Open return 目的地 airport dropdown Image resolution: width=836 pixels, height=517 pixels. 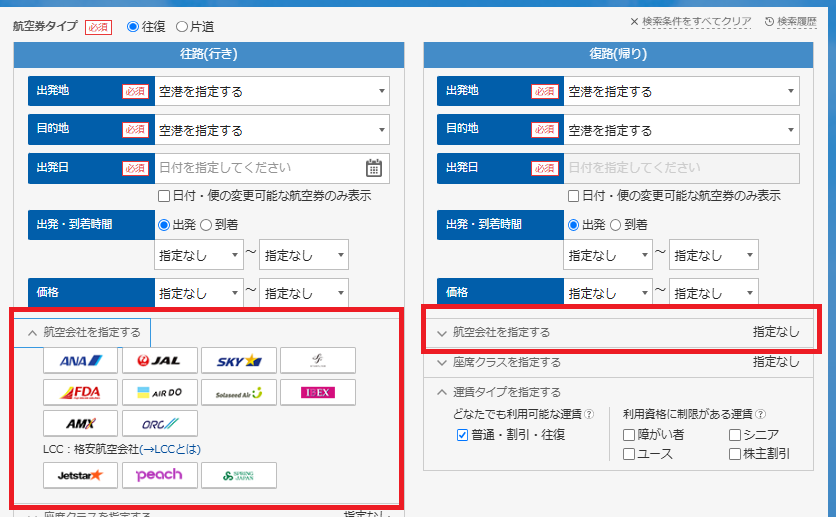click(682, 130)
